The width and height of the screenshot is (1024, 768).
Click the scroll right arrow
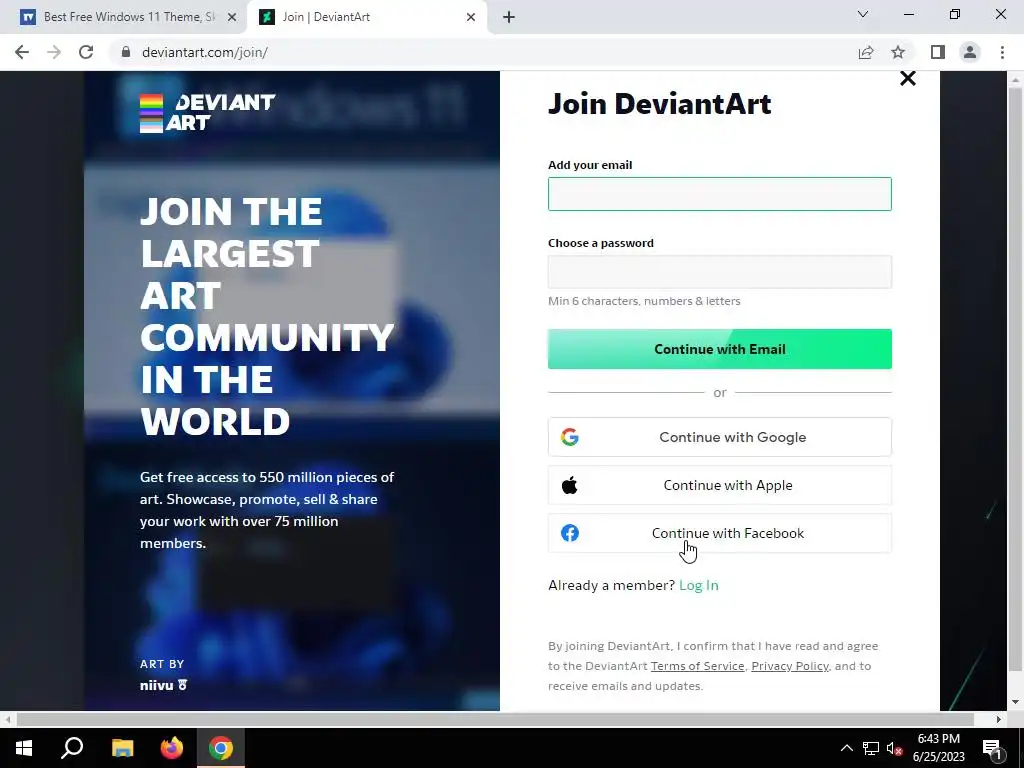(999, 720)
